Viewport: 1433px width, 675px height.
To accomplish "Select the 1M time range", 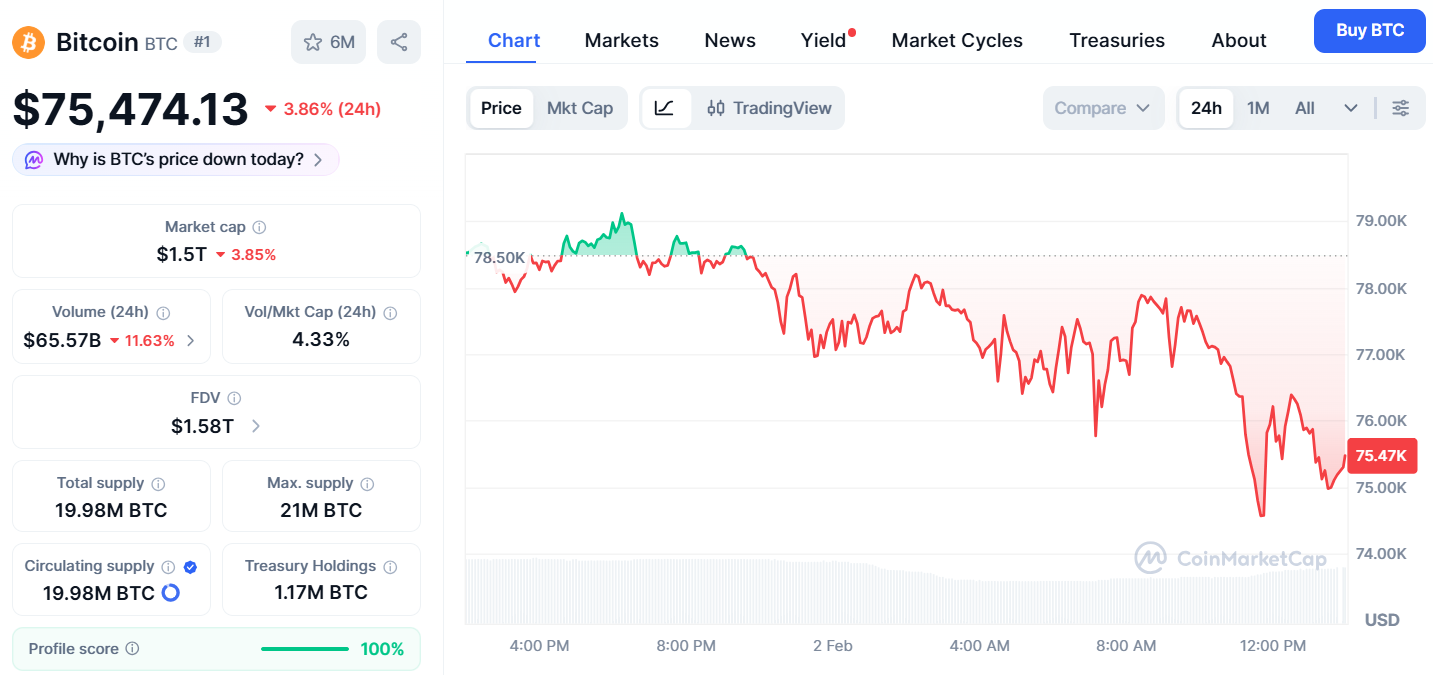I will coord(1258,108).
